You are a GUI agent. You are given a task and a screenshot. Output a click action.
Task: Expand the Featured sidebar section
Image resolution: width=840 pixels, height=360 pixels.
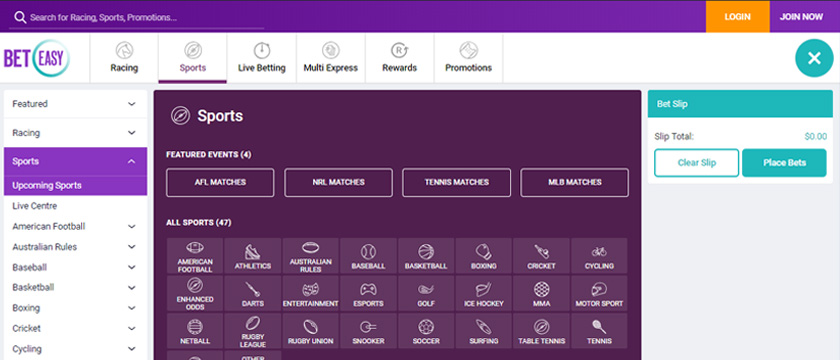point(75,104)
